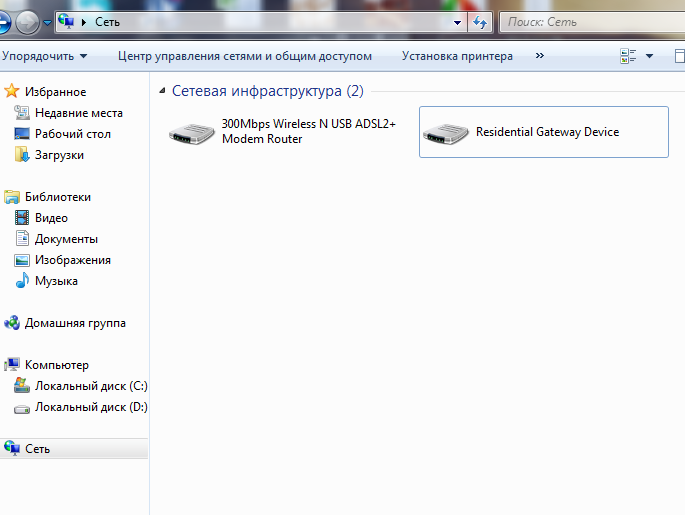The image size is (685, 515).
Task: Show more toolbar commands via the chevron
Action: point(540,55)
